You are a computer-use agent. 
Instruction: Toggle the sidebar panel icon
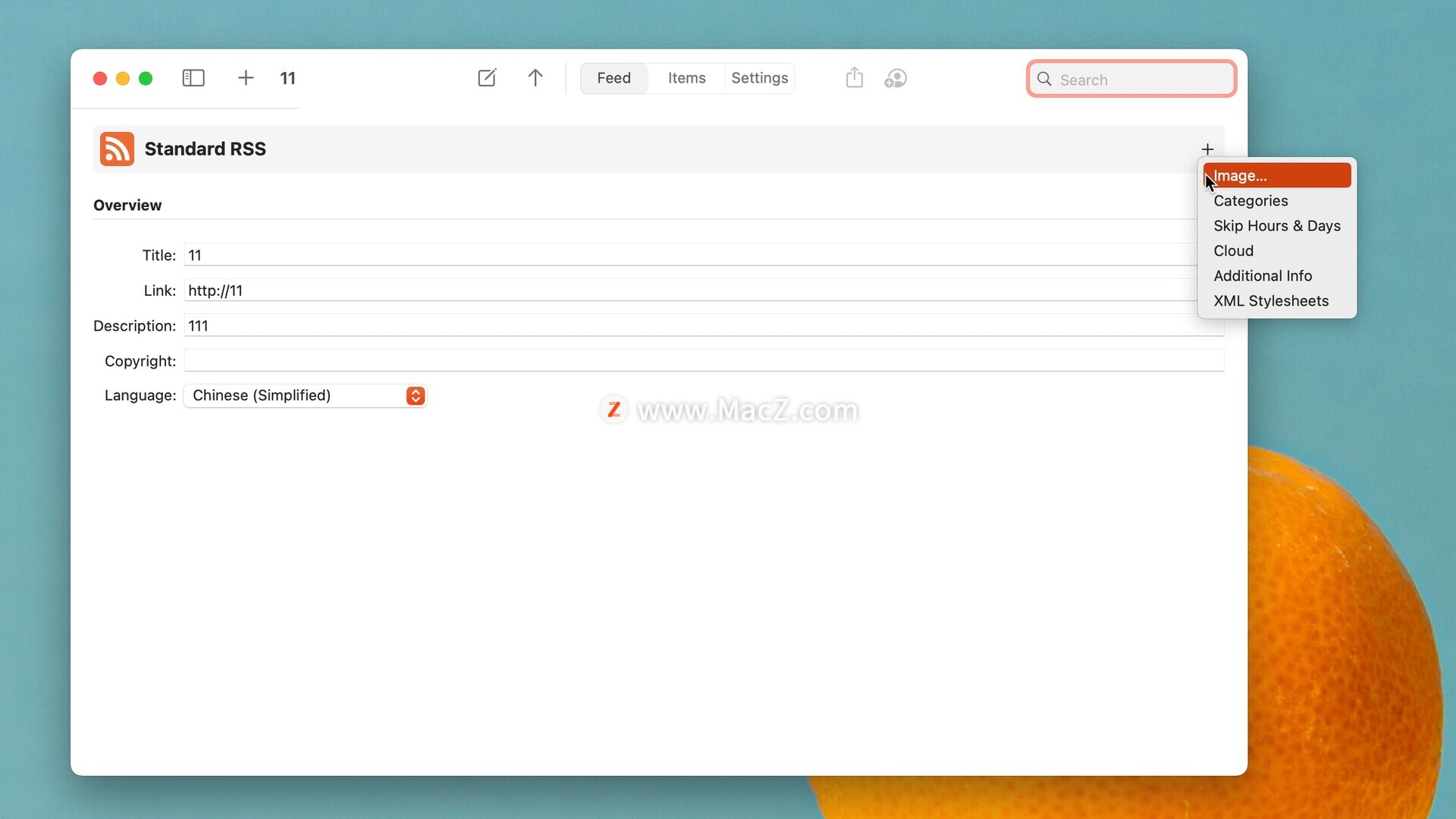[x=193, y=78]
